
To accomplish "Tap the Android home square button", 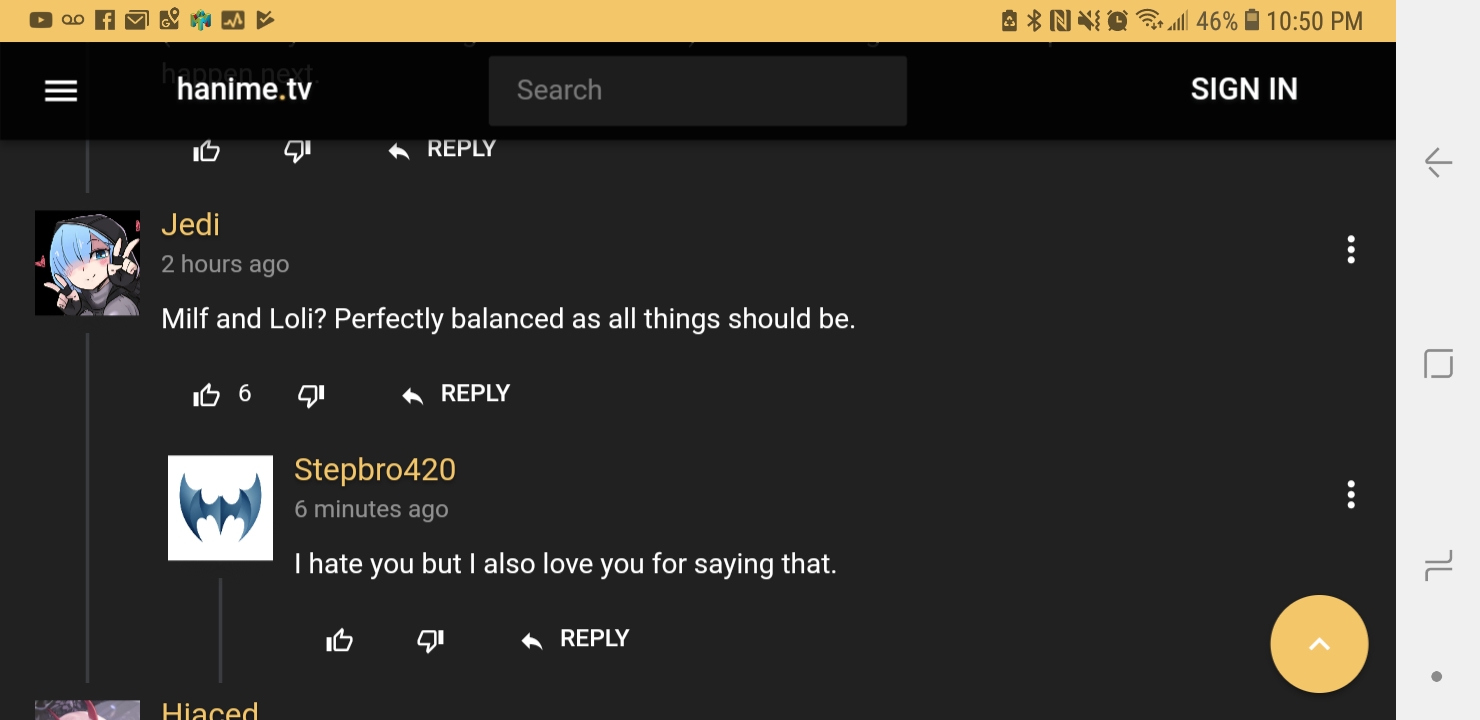I will pyautogui.click(x=1438, y=363).
